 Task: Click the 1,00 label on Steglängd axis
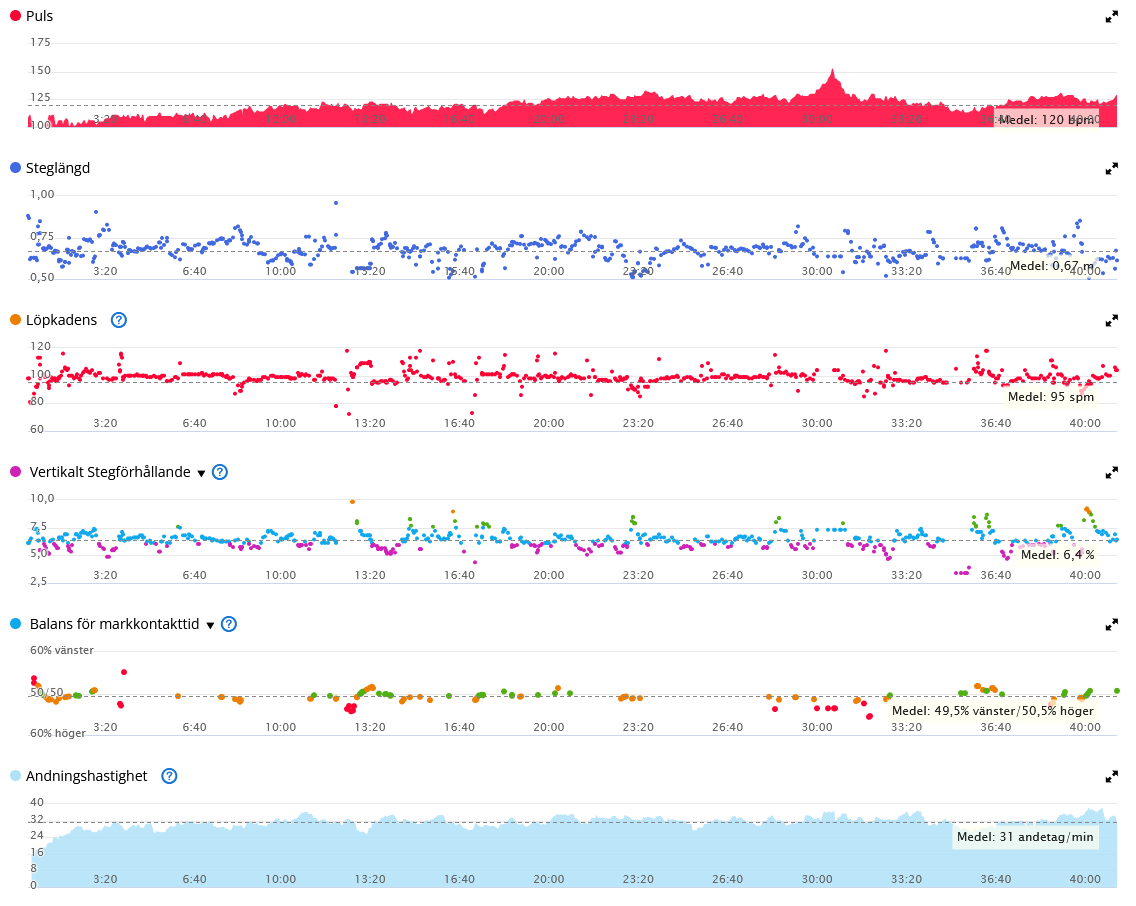pyautogui.click(x=42, y=194)
